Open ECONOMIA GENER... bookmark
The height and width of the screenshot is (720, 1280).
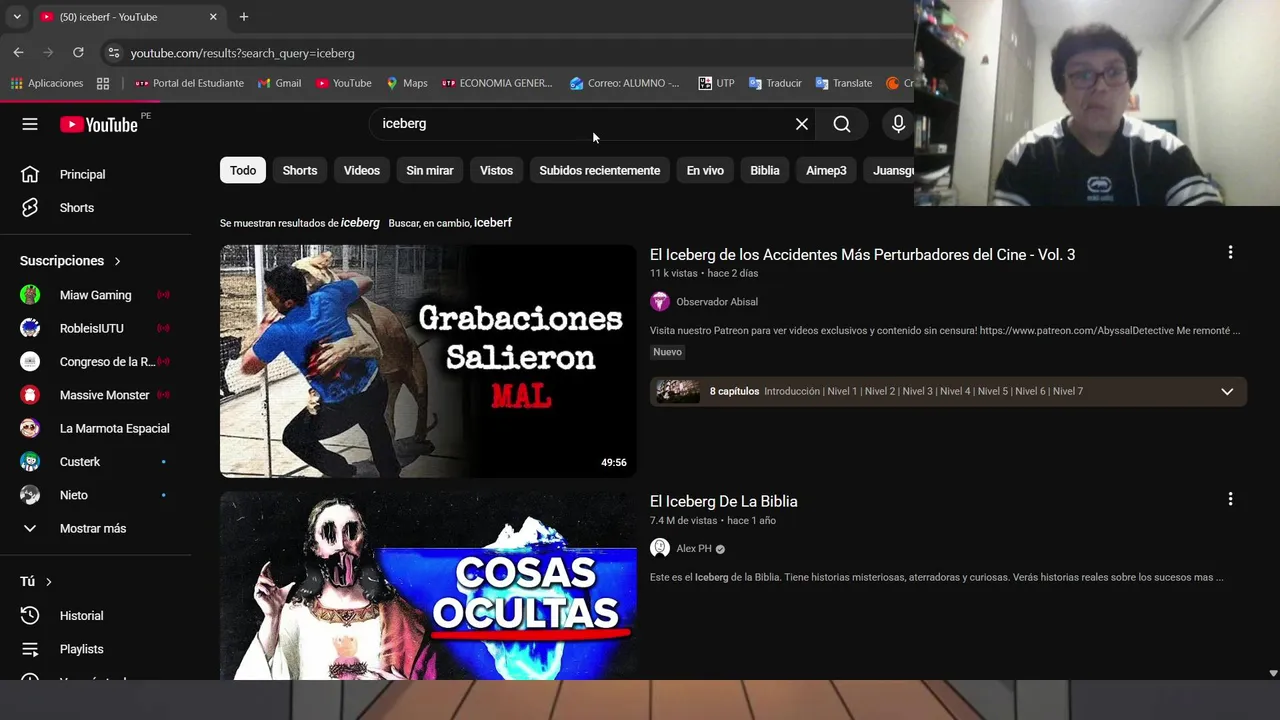(x=497, y=83)
